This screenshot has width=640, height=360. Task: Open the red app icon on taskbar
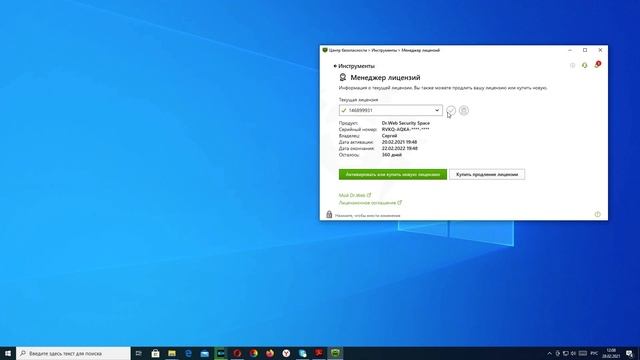click(319, 353)
